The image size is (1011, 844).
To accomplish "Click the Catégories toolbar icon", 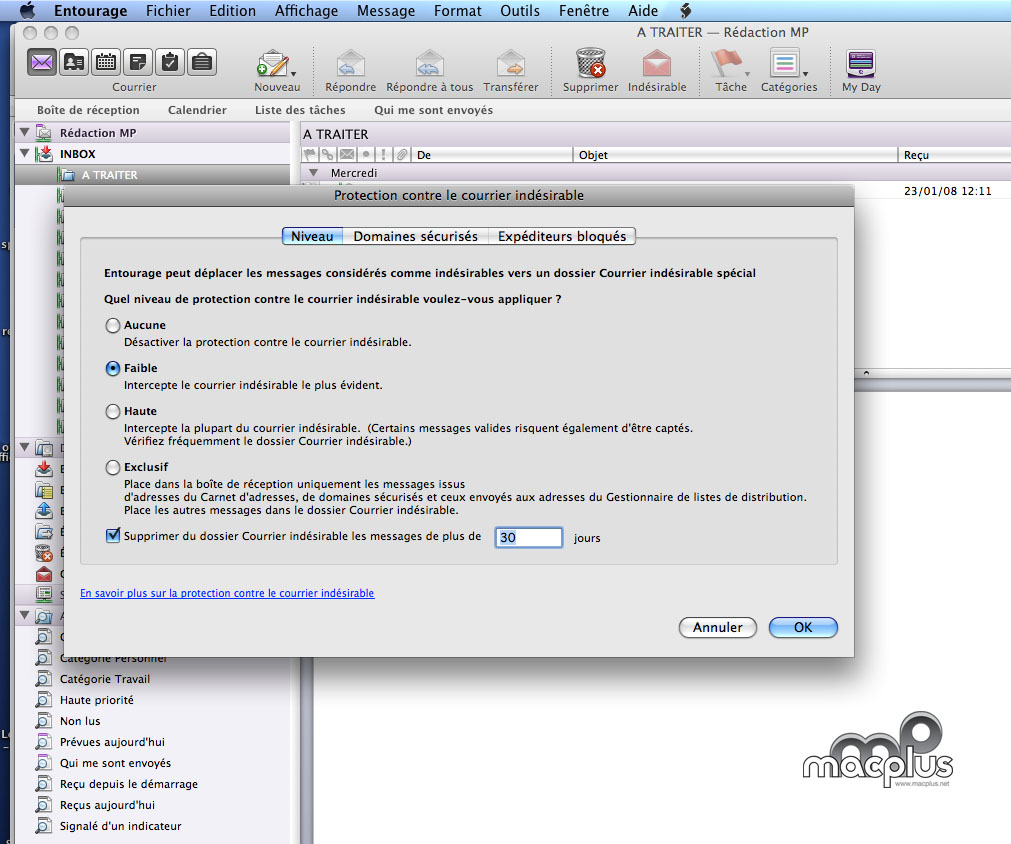I will [x=785, y=63].
